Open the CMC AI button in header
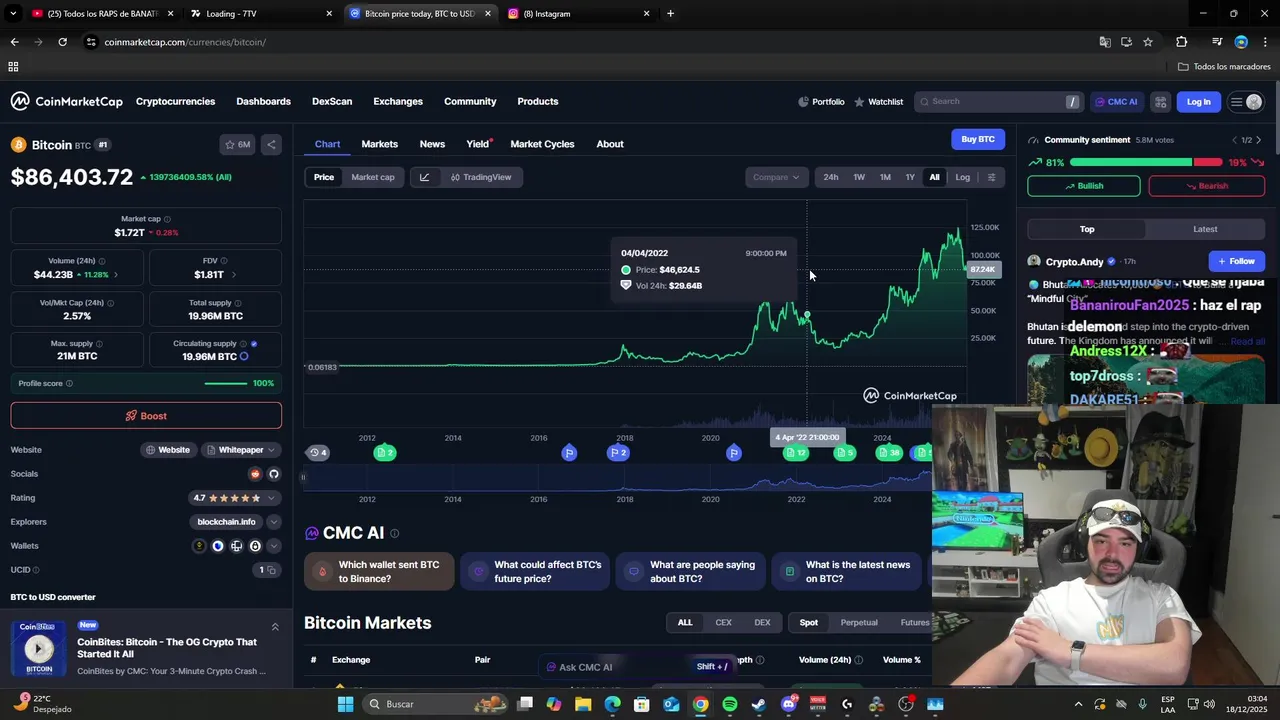Image resolution: width=1280 pixels, height=720 pixels. (1116, 101)
